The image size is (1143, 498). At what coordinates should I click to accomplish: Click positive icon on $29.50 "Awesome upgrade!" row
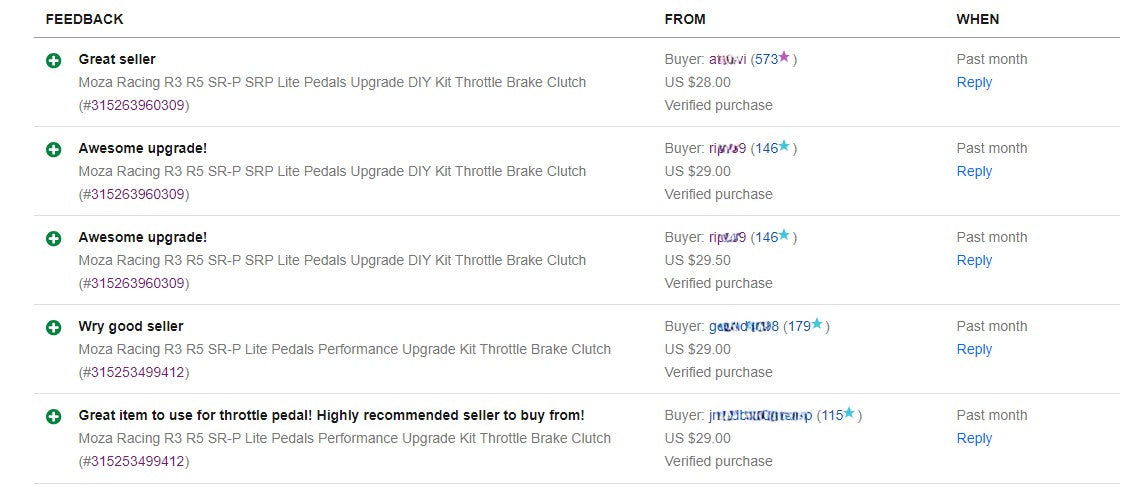(54, 238)
